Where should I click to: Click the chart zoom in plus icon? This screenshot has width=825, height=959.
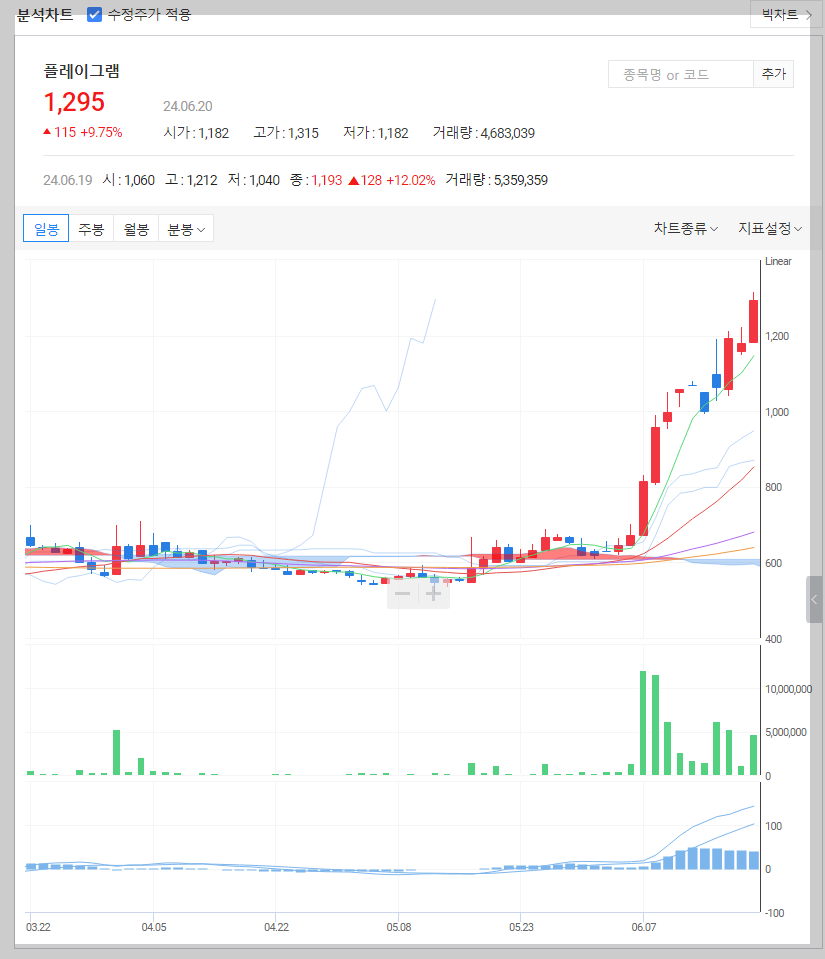pyautogui.click(x=434, y=593)
